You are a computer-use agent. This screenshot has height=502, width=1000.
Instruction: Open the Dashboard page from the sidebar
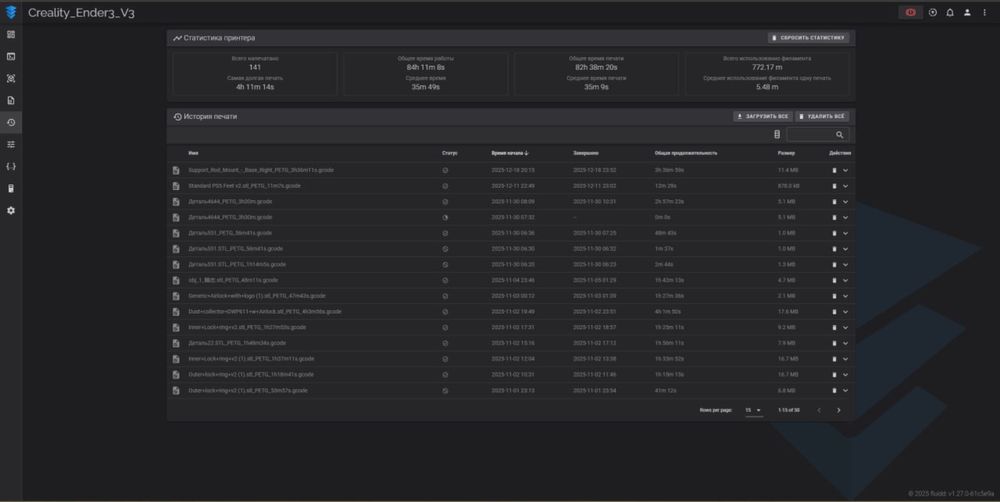click(x=11, y=34)
